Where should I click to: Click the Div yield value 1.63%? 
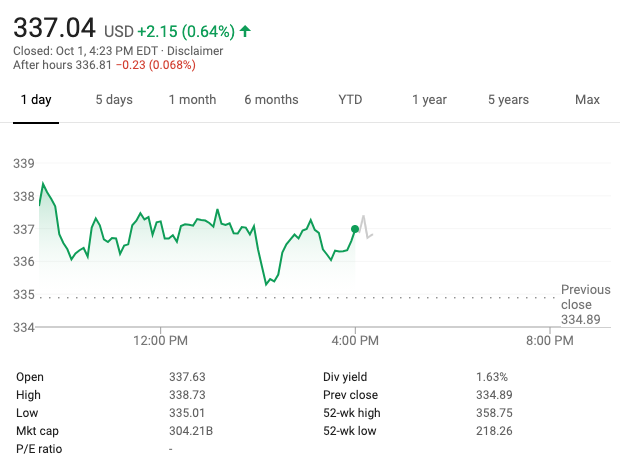point(491,377)
